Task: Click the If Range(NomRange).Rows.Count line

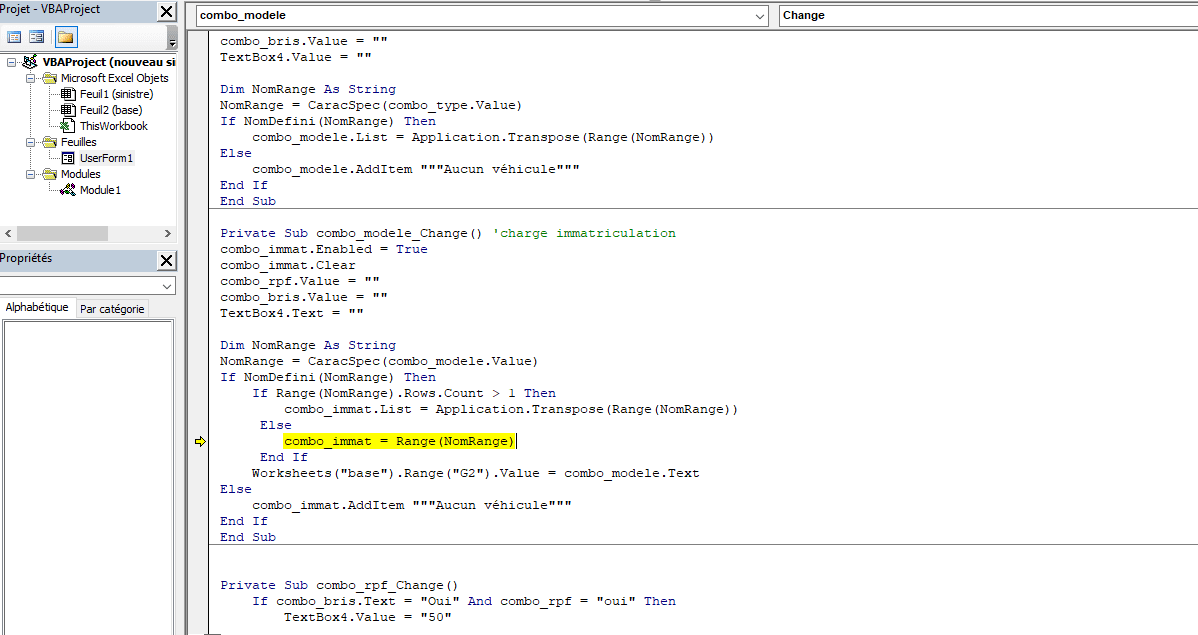Action: pos(404,394)
